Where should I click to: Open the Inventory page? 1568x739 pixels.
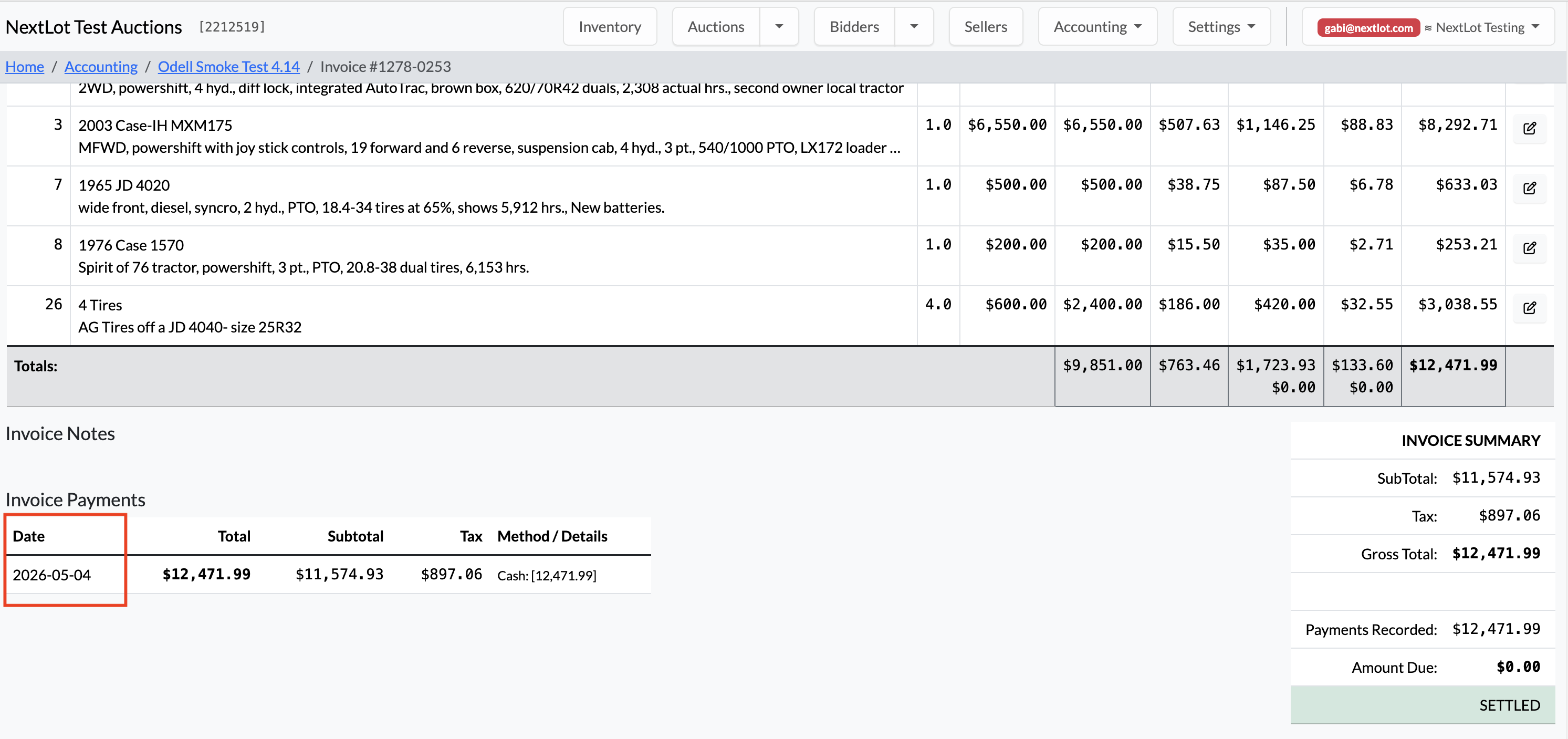pos(609,27)
